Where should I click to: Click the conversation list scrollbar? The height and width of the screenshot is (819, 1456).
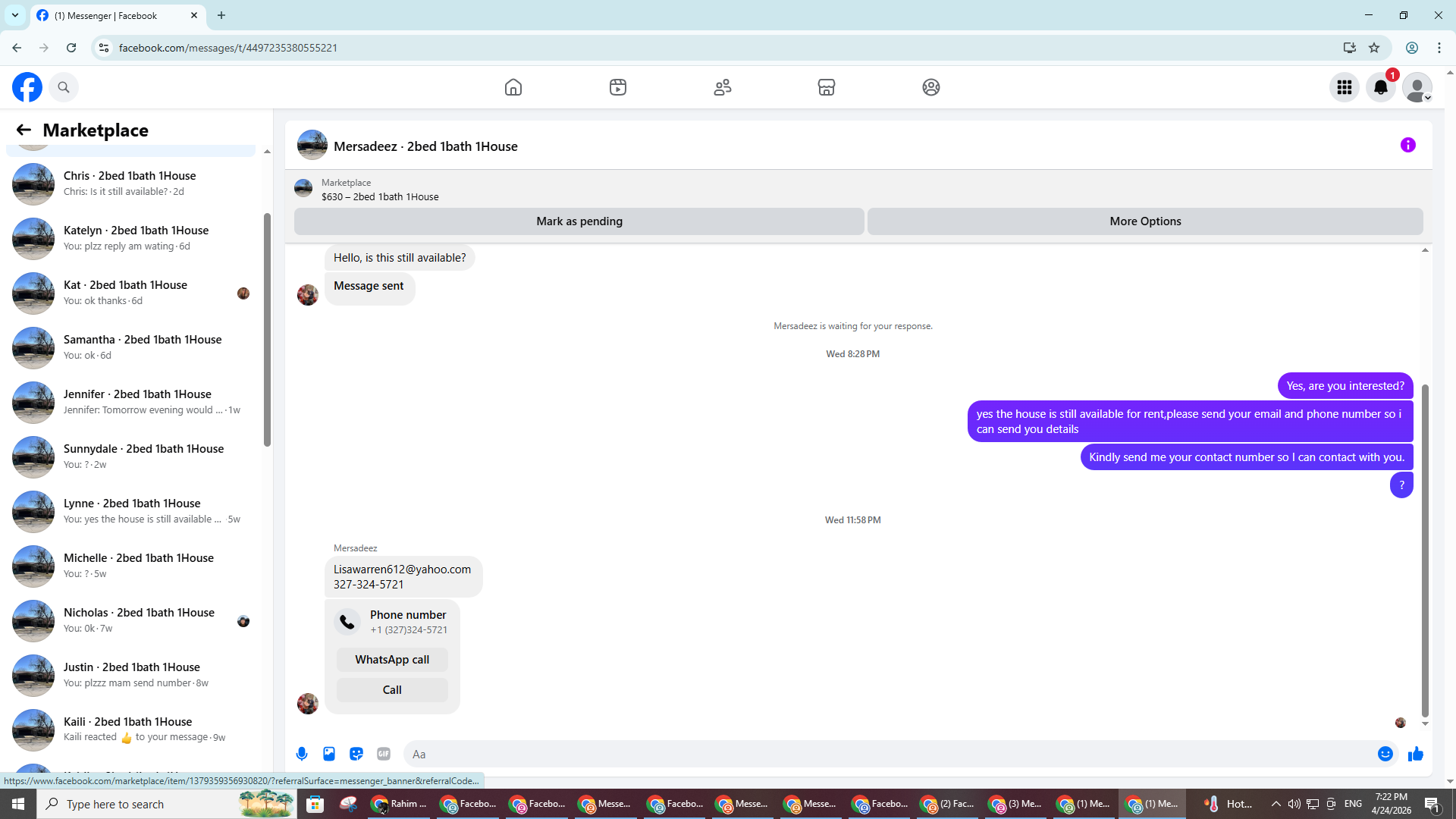coord(267,330)
